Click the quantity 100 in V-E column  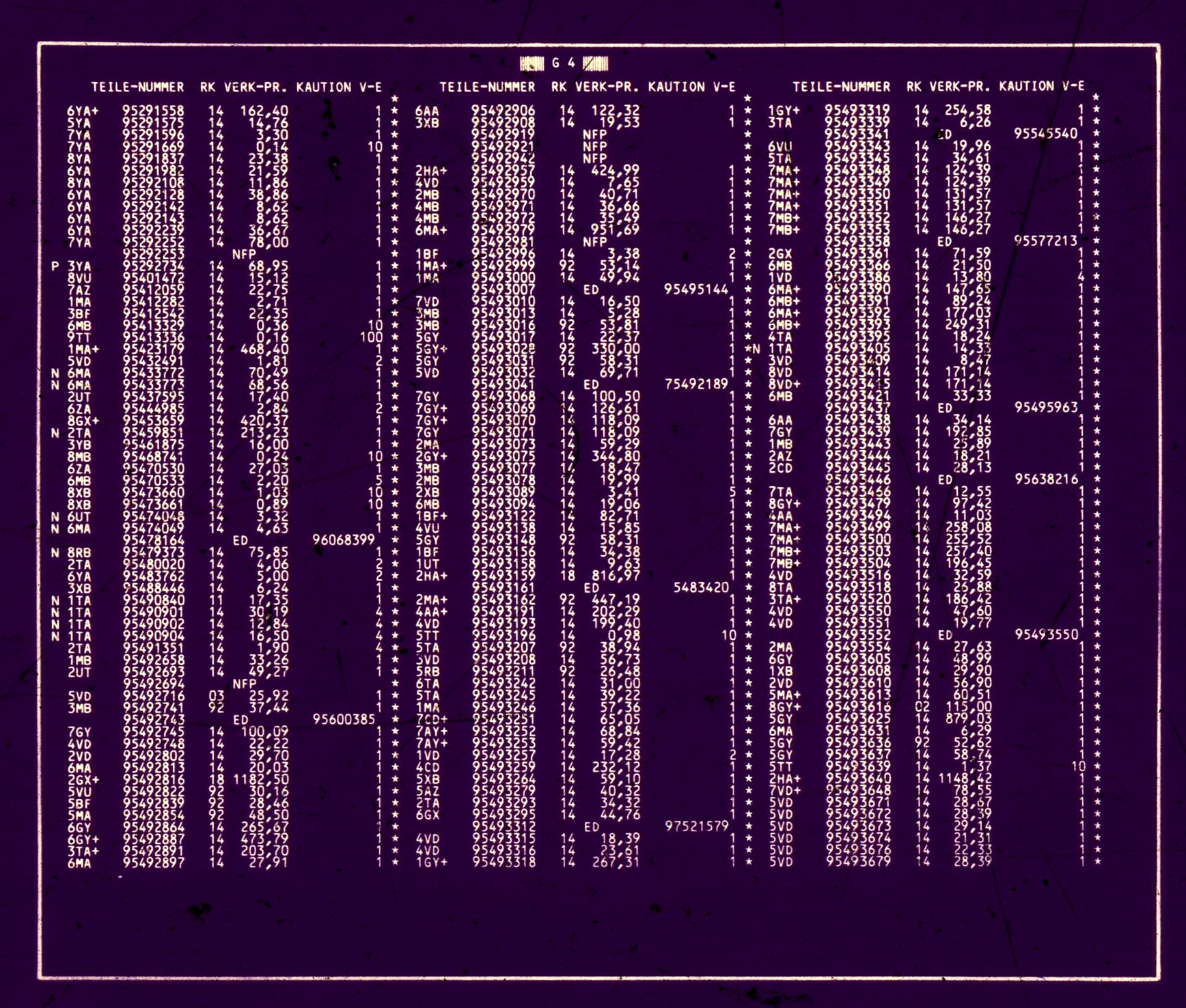coord(372,337)
